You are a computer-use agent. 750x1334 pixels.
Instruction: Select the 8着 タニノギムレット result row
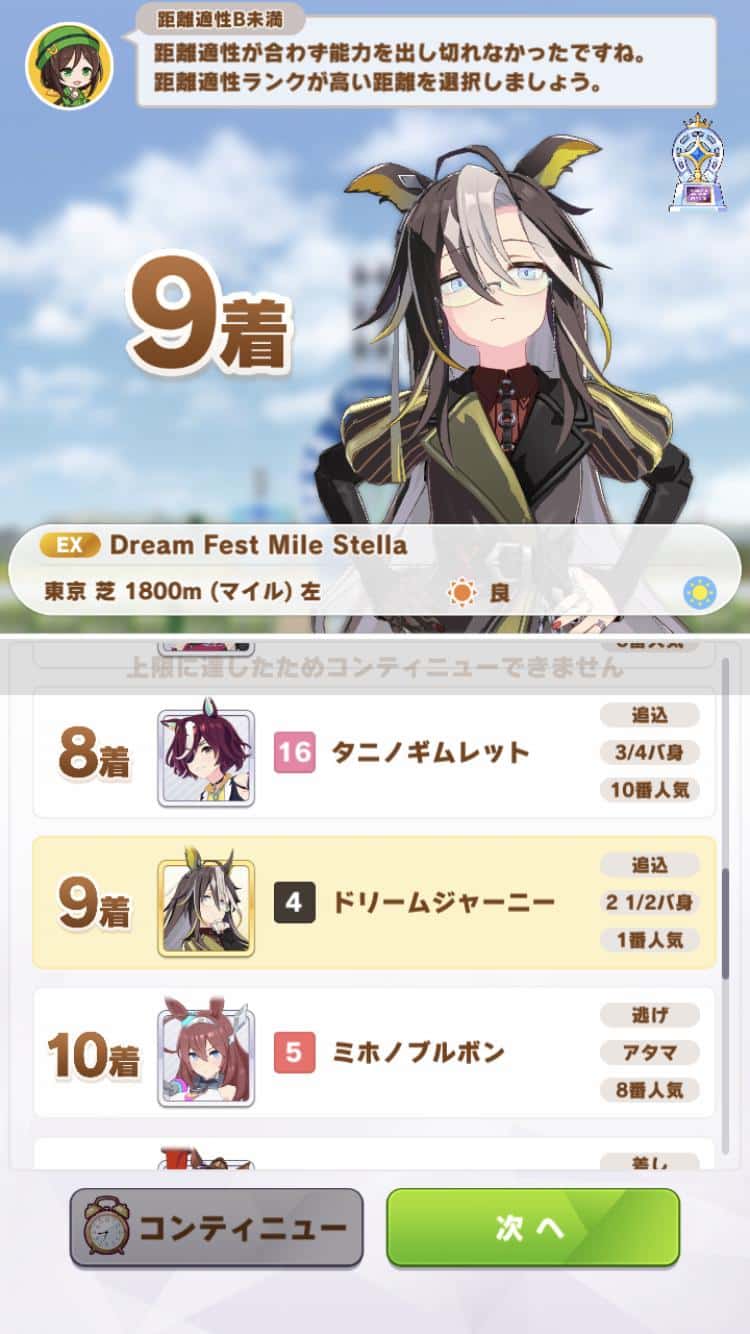click(x=374, y=753)
